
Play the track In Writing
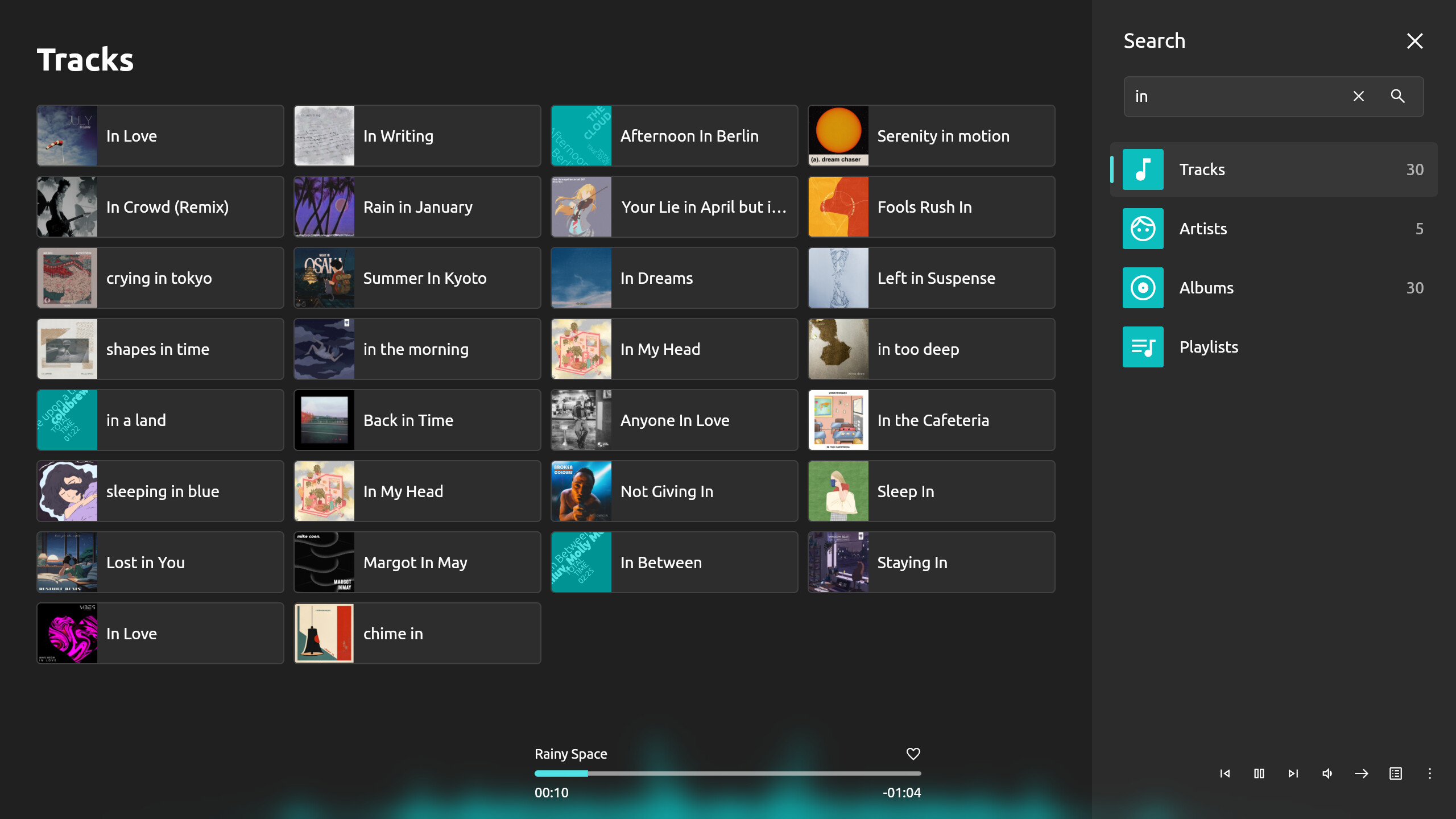click(417, 135)
